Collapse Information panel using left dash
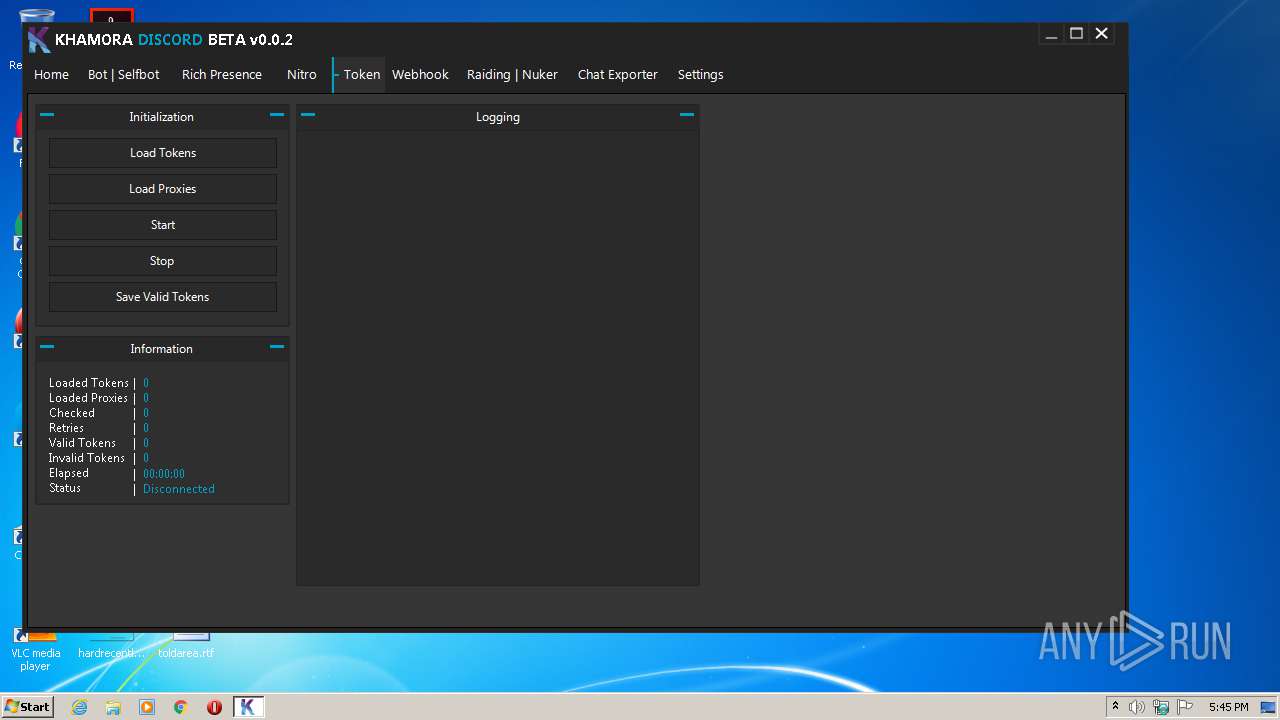 coord(47,347)
